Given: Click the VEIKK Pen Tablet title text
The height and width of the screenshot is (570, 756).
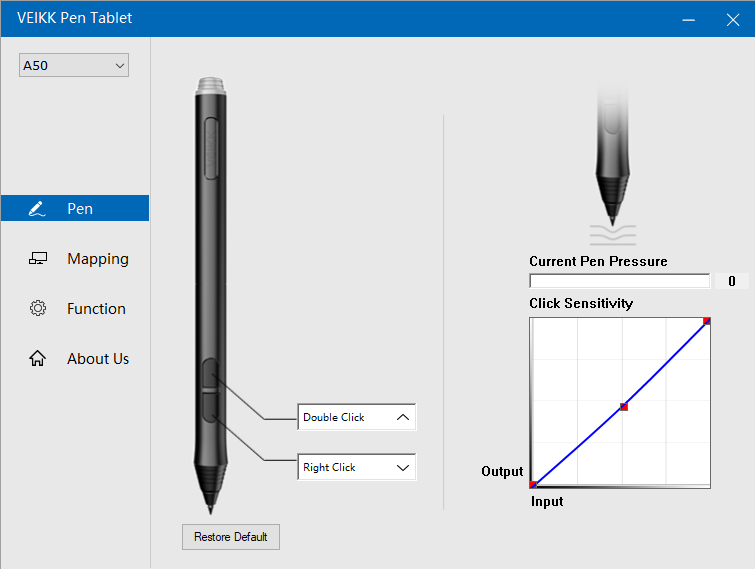Looking at the screenshot, I should [x=74, y=18].
